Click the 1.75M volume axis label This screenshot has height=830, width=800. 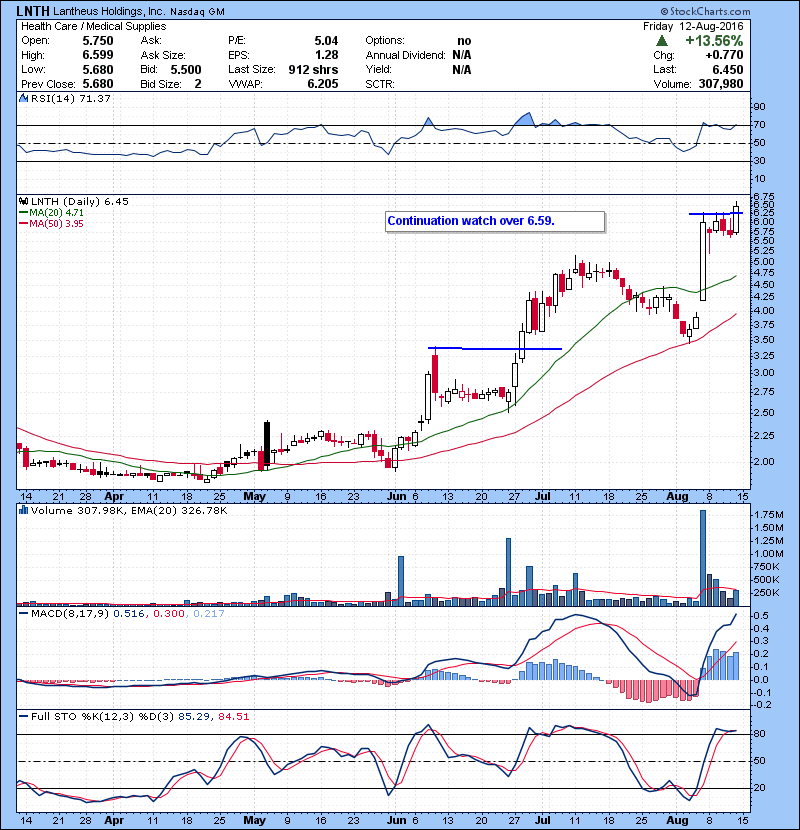click(x=769, y=515)
